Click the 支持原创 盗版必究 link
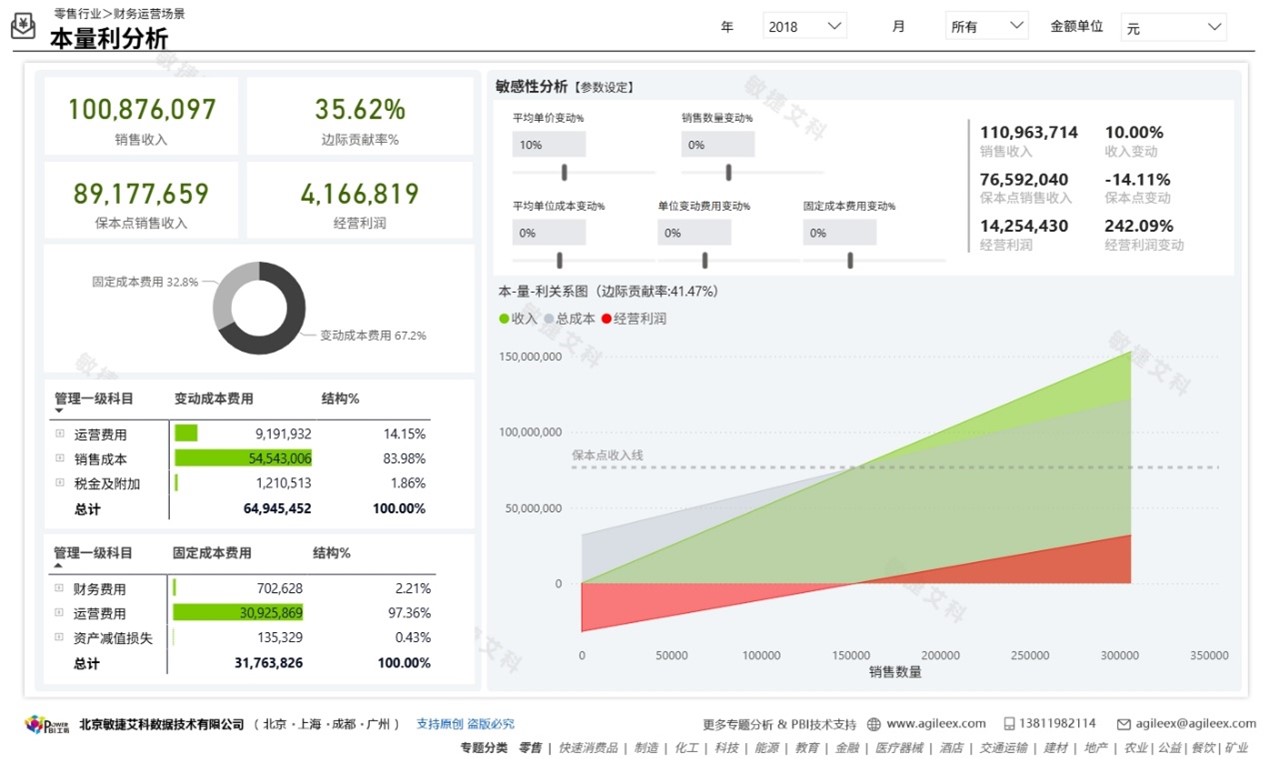The width and height of the screenshot is (1269, 763). (x=468, y=723)
